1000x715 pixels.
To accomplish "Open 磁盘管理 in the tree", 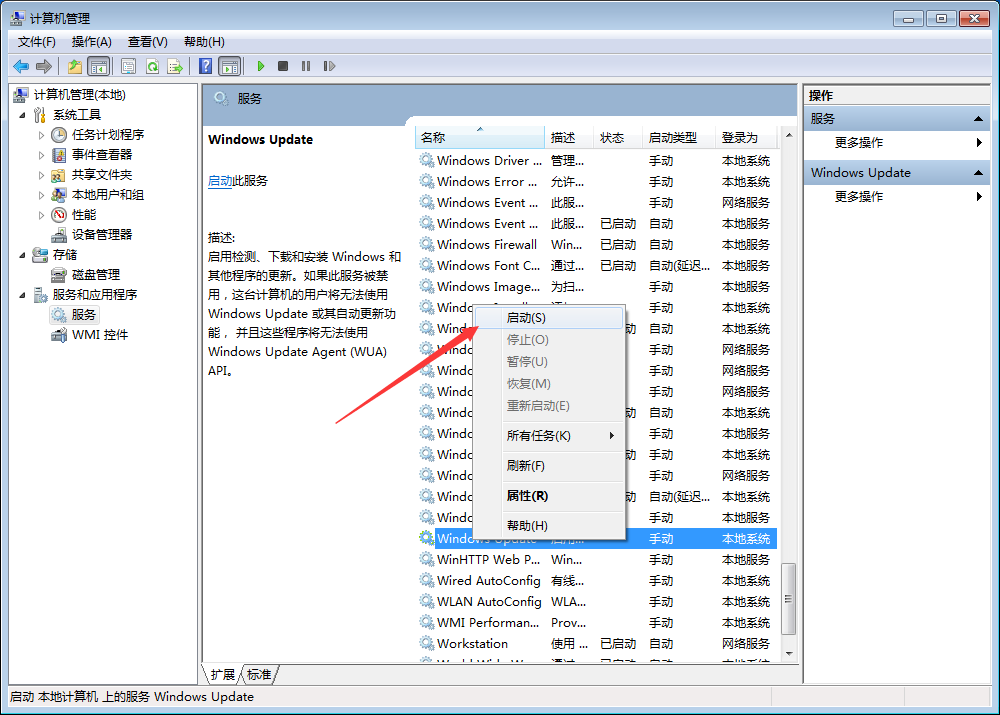I will tap(96, 274).
